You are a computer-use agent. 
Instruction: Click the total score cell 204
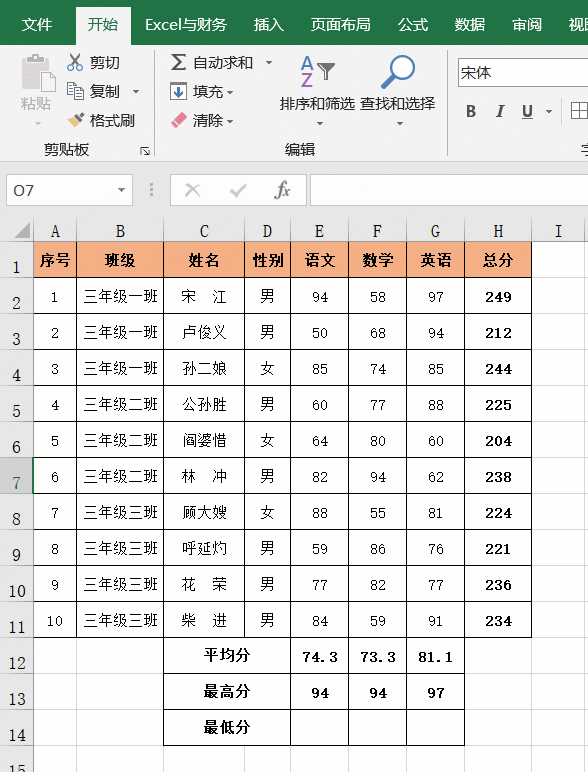498,440
